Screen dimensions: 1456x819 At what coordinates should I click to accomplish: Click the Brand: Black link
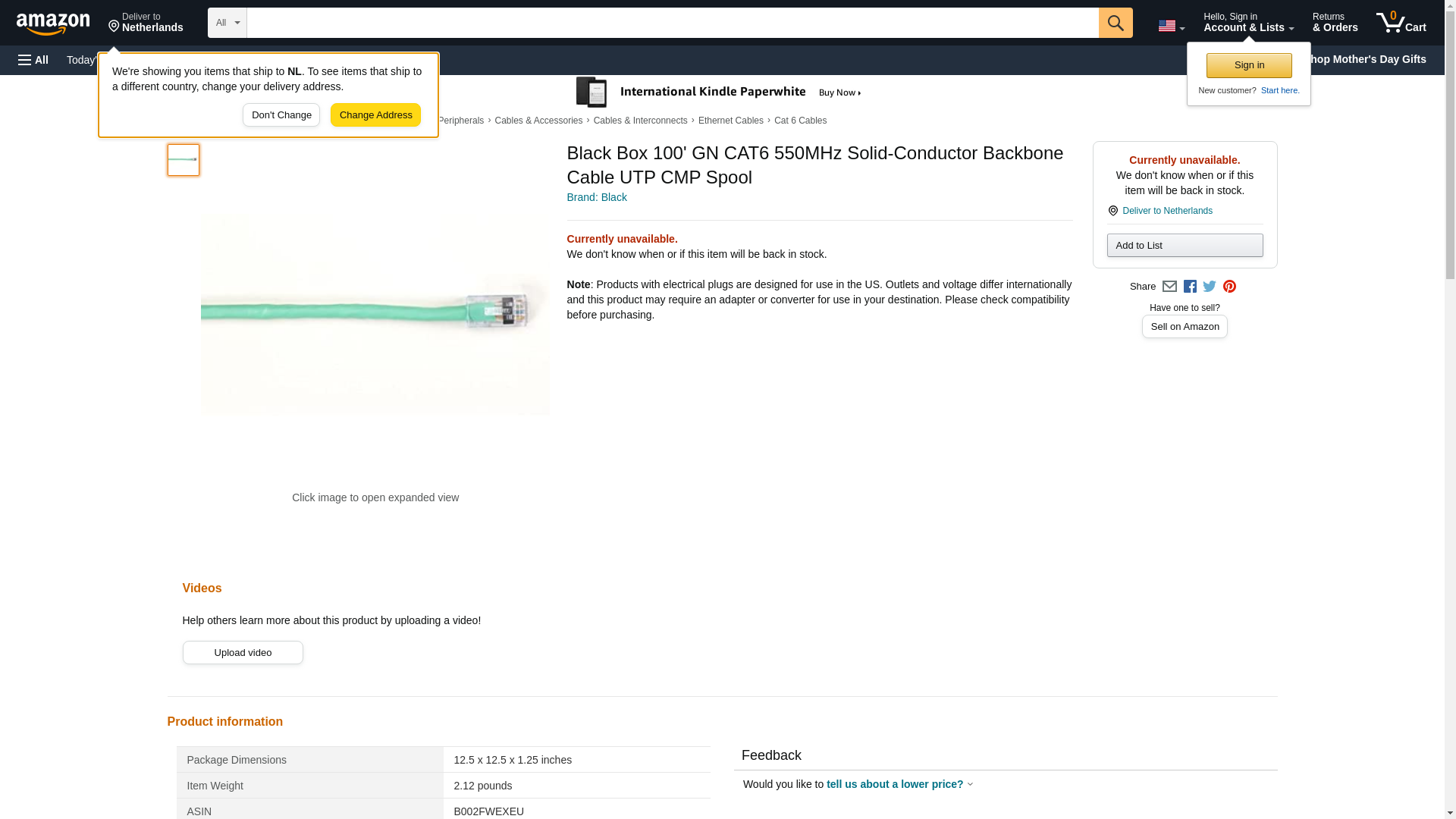pos(597,197)
